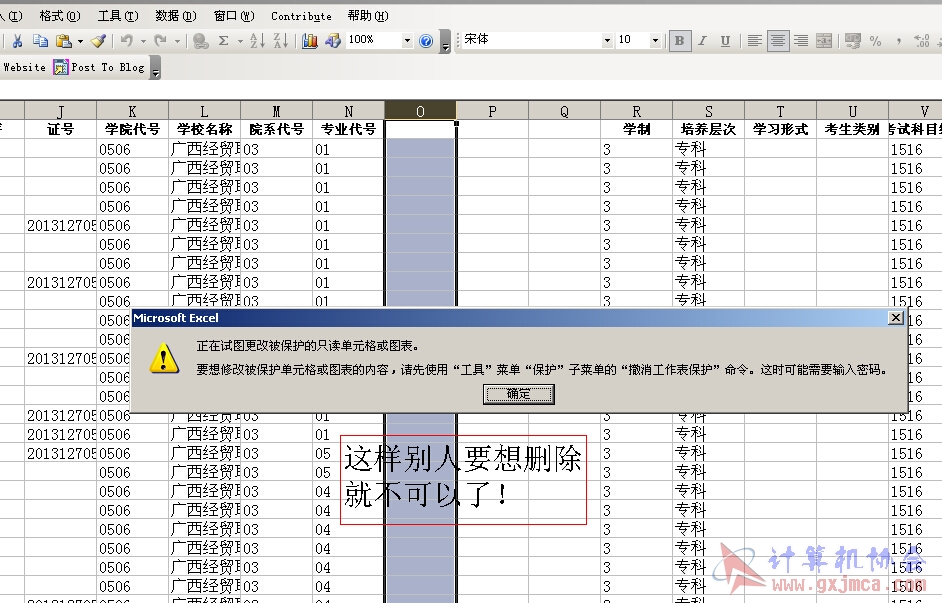
Task: Click the Redo arrow icon
Action: [x=160, y=41]
